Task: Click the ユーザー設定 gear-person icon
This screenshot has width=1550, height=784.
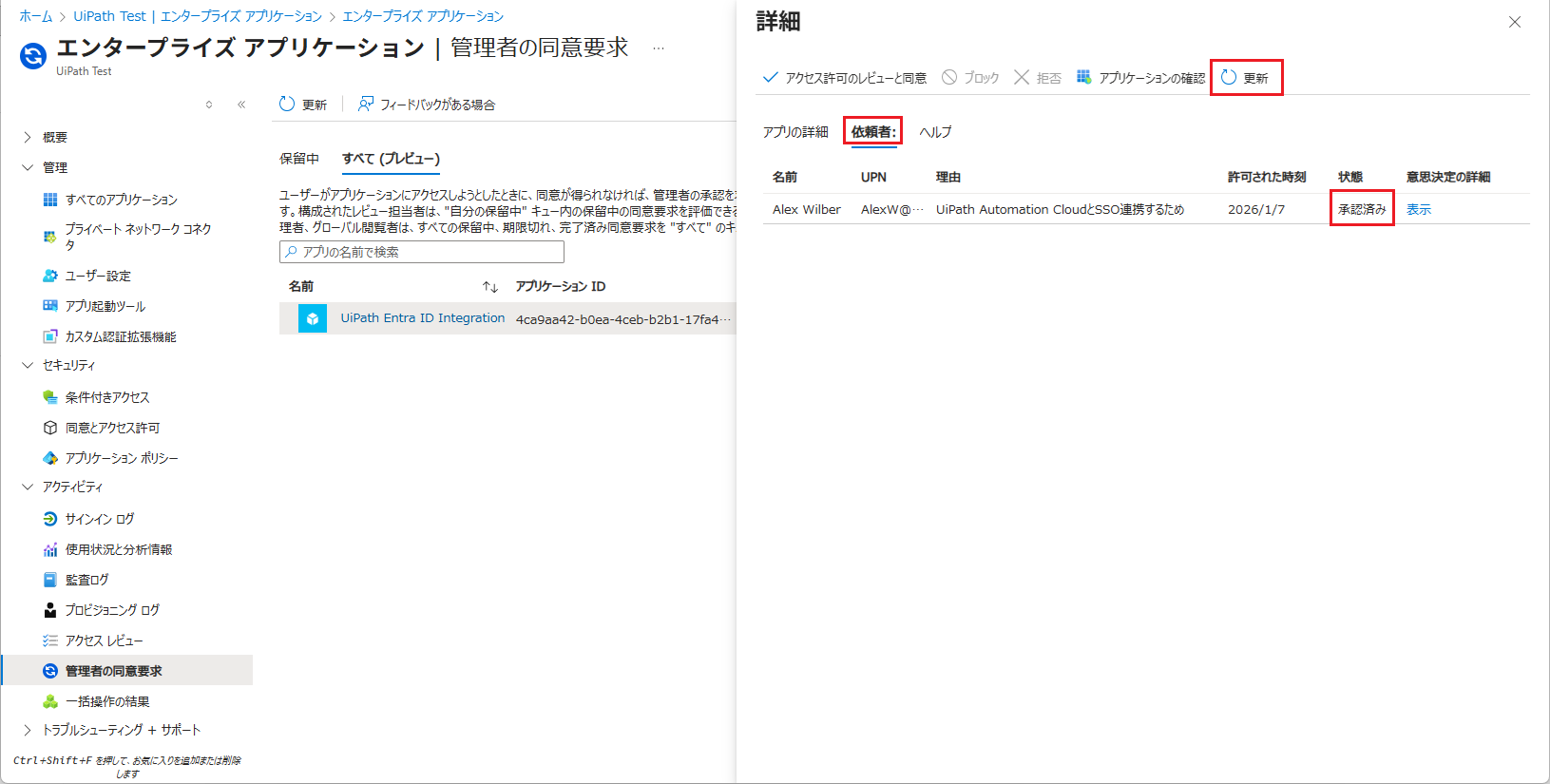Action: coord(50,276)
